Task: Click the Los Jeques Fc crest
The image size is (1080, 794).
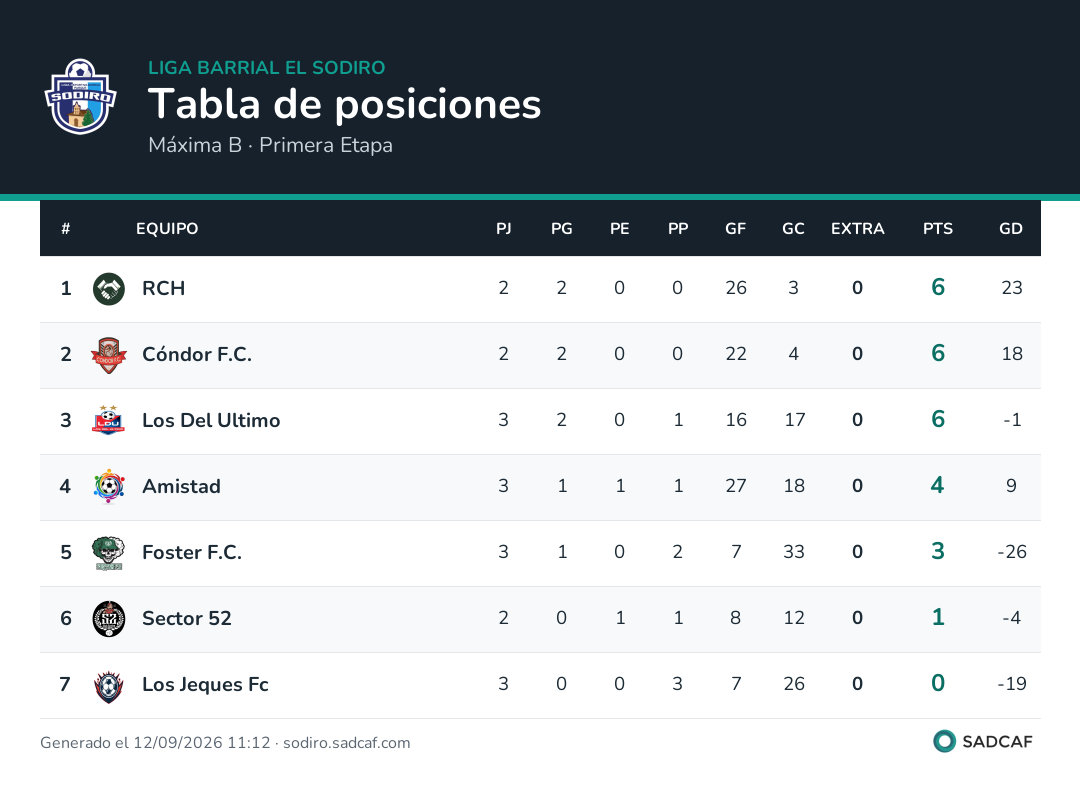Action: click(x=109, y=685)
